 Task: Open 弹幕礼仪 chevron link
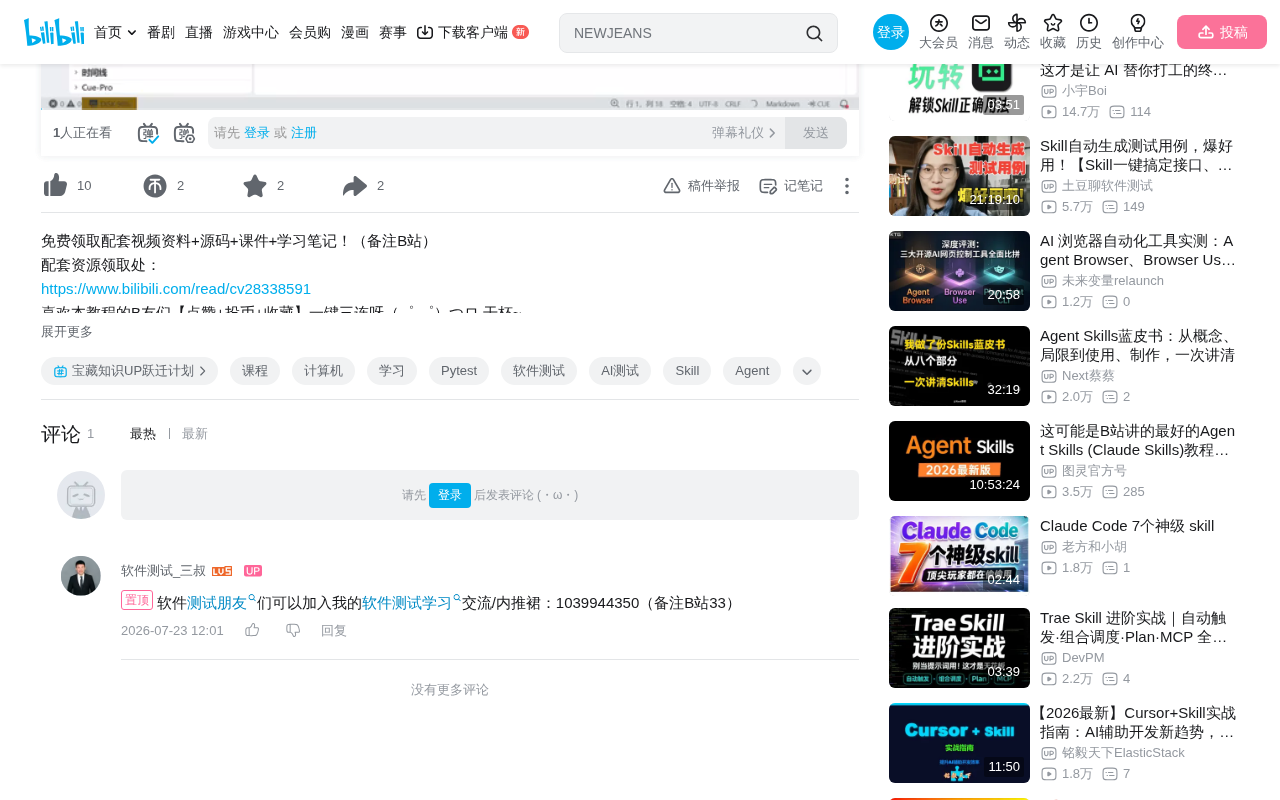744,133
